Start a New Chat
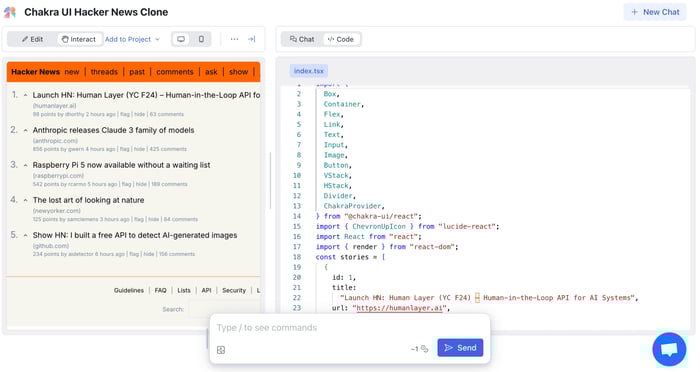The image size is (700, 372). pos(655,12)
